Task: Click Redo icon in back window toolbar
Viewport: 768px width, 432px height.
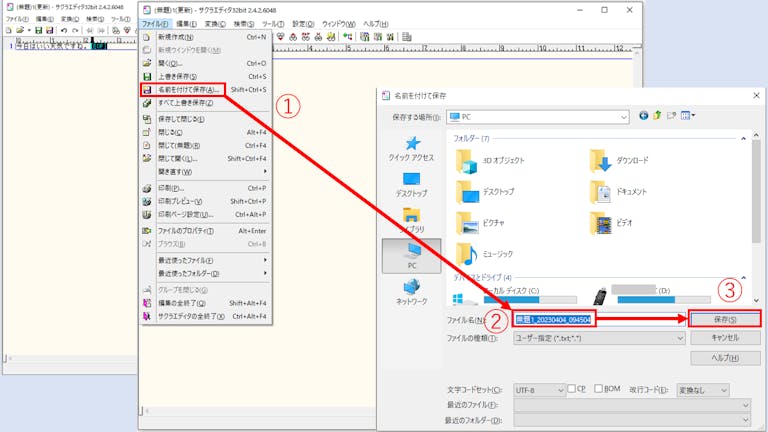Action: point(75,30)
